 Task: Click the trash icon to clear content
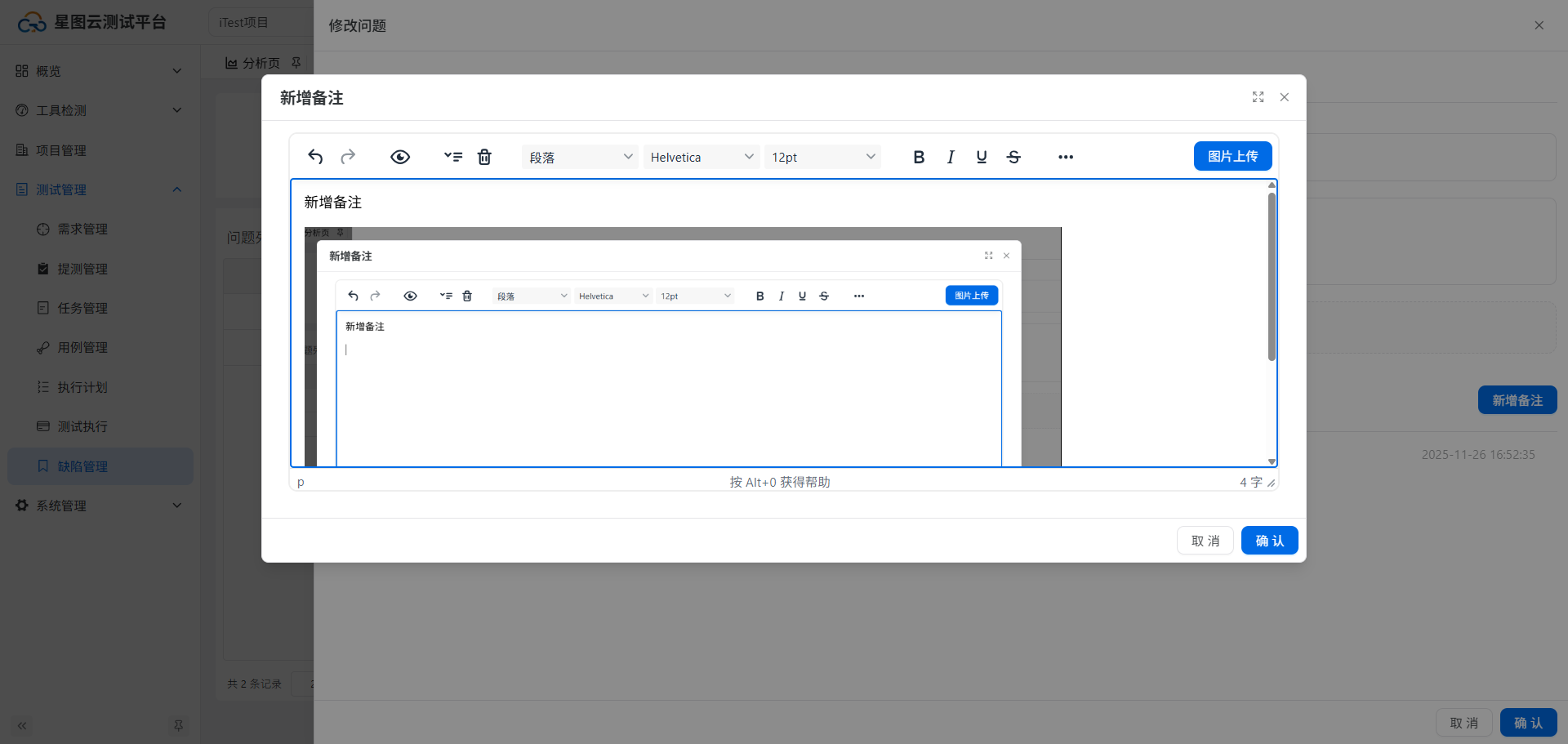coord(484,157)
